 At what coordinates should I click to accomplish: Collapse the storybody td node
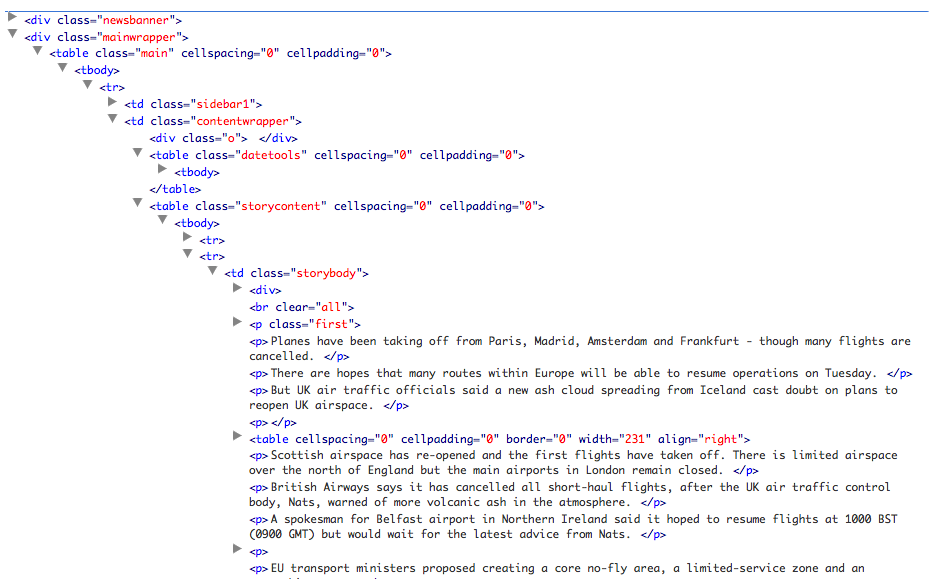tap(213, 271)
